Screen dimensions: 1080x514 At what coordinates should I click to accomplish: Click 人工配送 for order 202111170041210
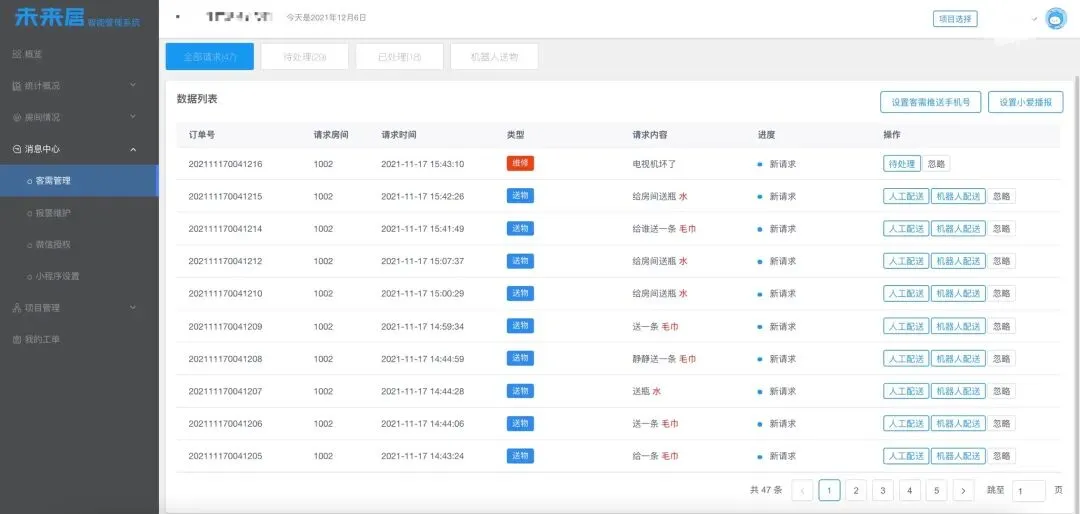point(906,294)
